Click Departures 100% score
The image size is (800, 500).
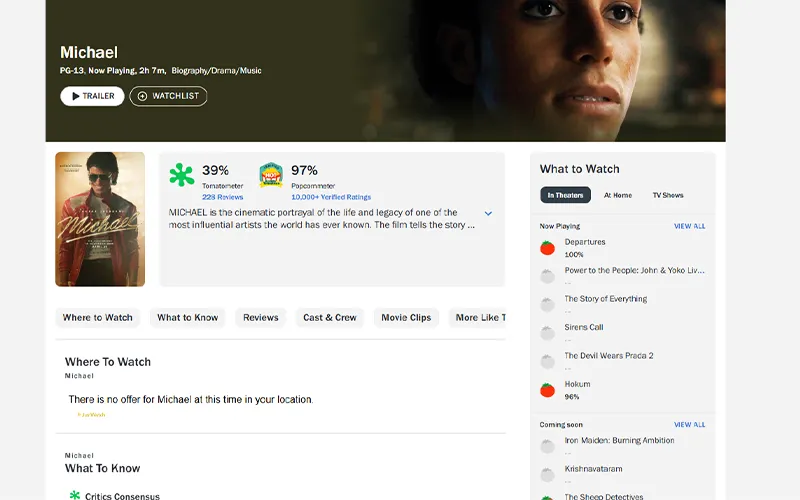tap(574, 255)
